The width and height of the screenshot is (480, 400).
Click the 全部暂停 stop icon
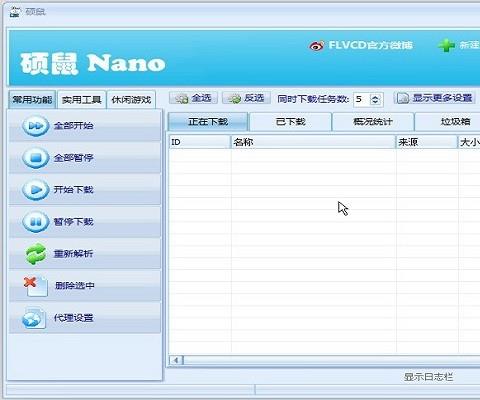point(35,158)
